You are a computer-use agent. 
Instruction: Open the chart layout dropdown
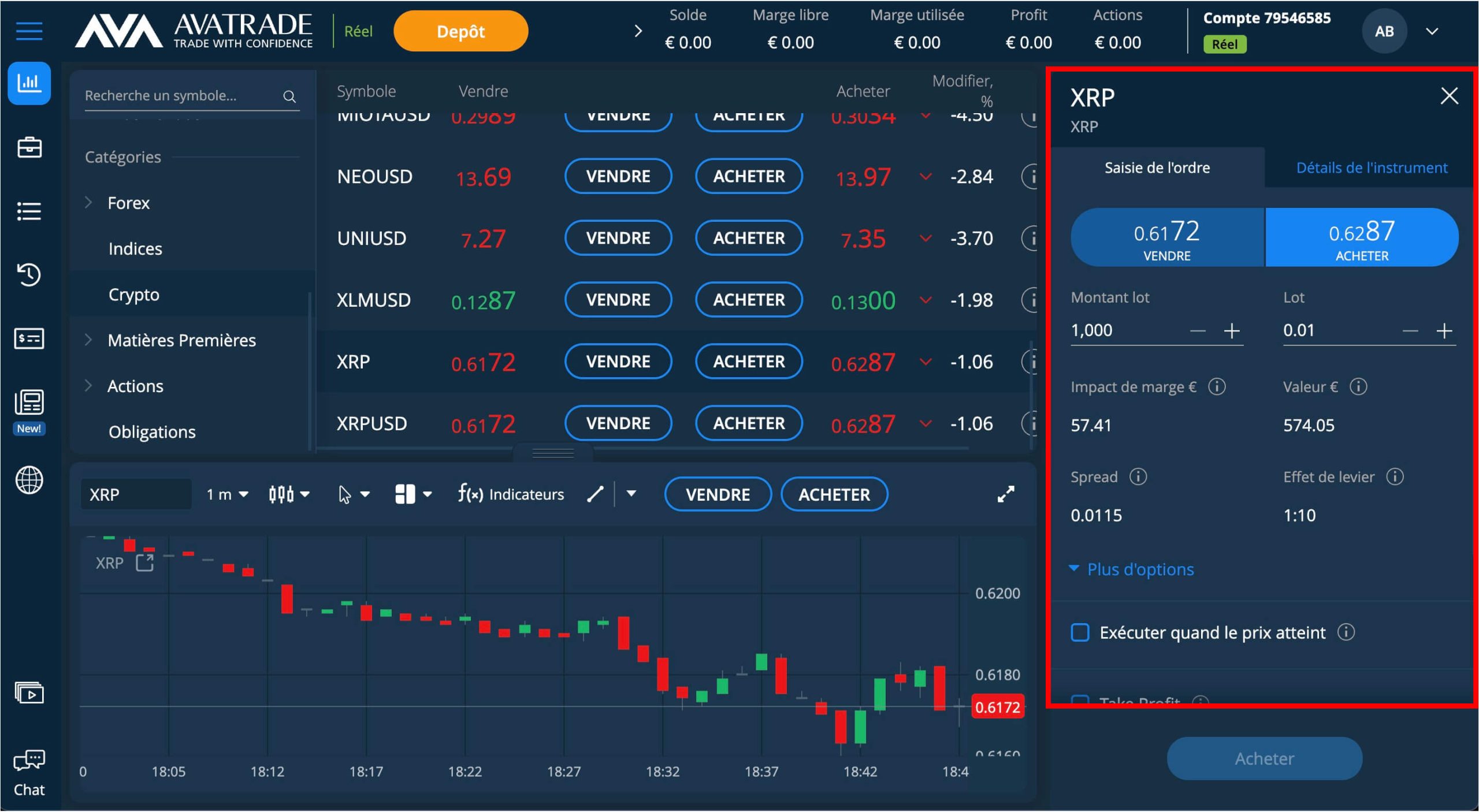coord(413,494)
